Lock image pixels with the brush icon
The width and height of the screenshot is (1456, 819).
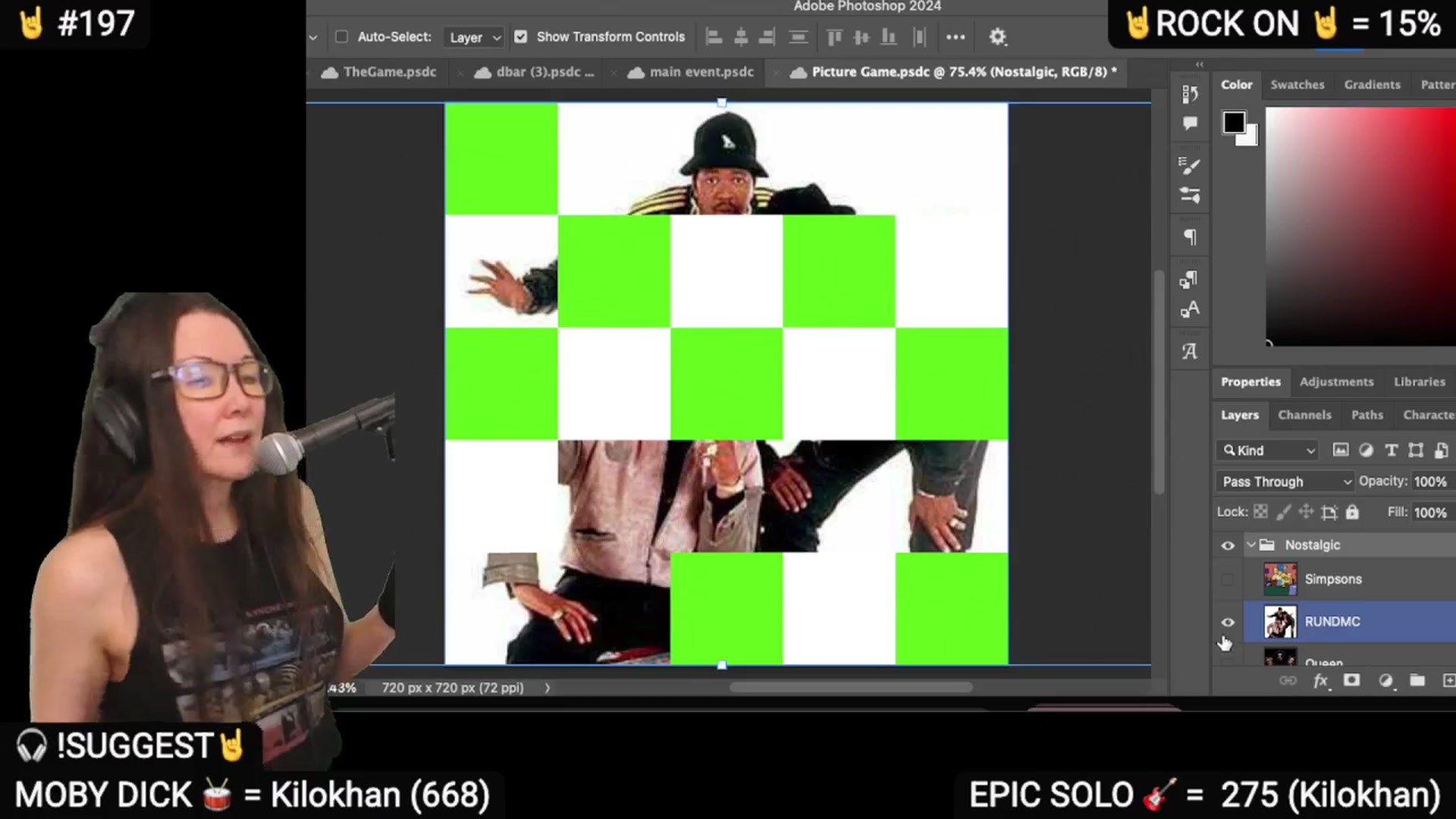1283,512
